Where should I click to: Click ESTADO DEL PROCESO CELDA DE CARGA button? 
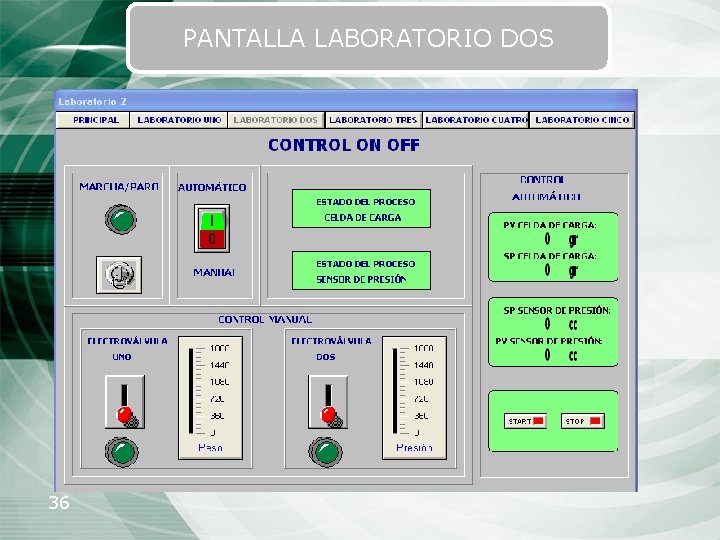pyautogui.click(x=361, y=208)
